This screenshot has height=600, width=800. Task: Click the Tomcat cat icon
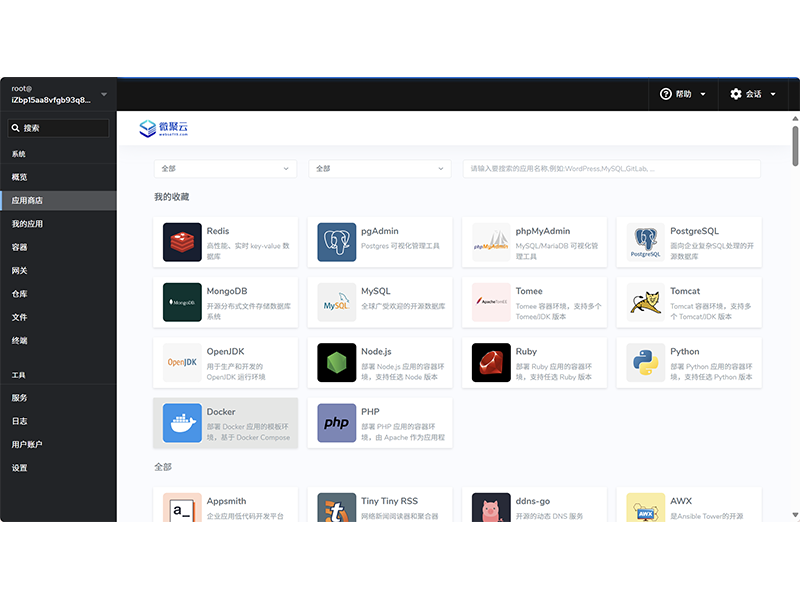click(646, 302)
